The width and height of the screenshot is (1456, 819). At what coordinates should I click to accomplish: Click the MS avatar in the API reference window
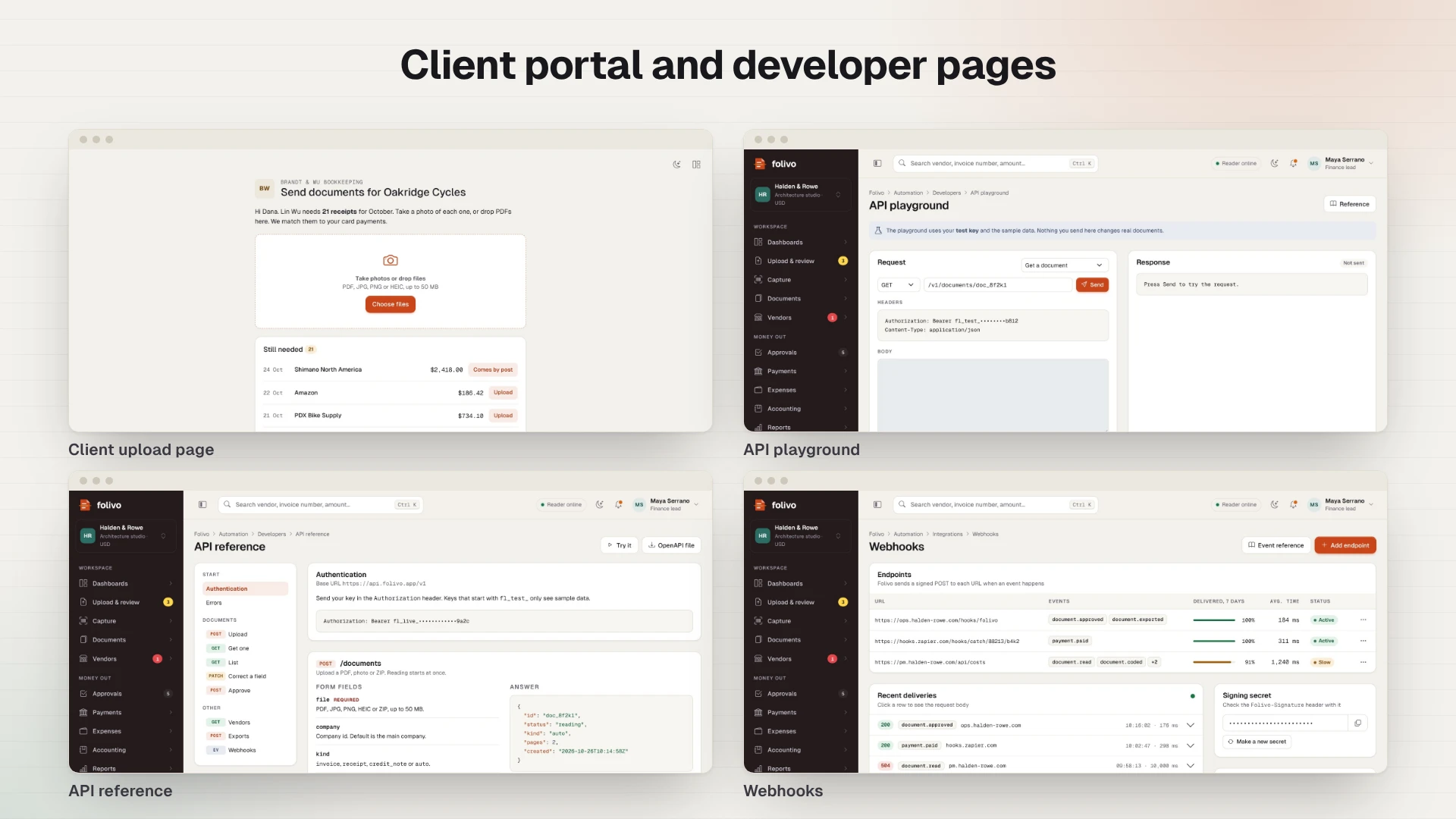click(639, 504)
